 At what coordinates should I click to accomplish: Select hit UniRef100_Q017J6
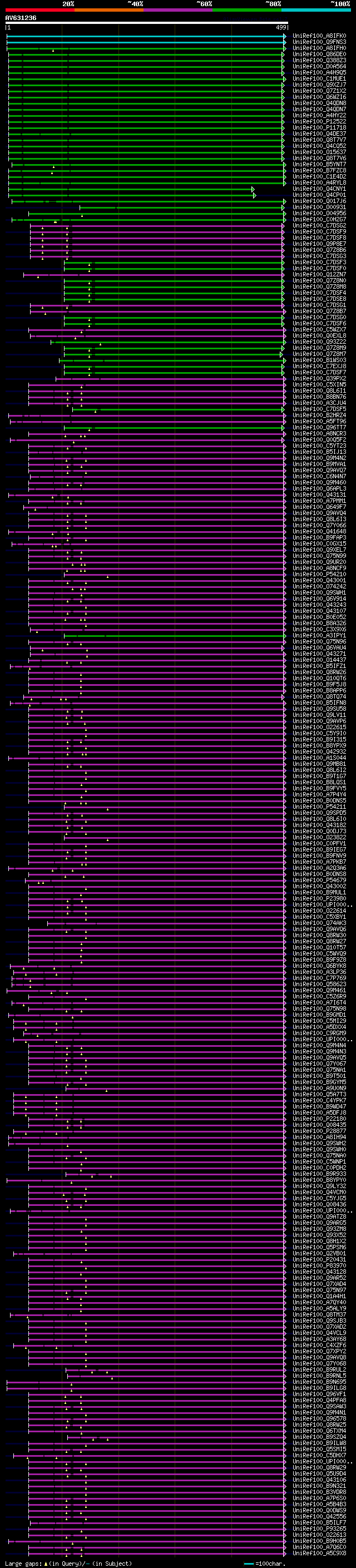pos(319,201)
